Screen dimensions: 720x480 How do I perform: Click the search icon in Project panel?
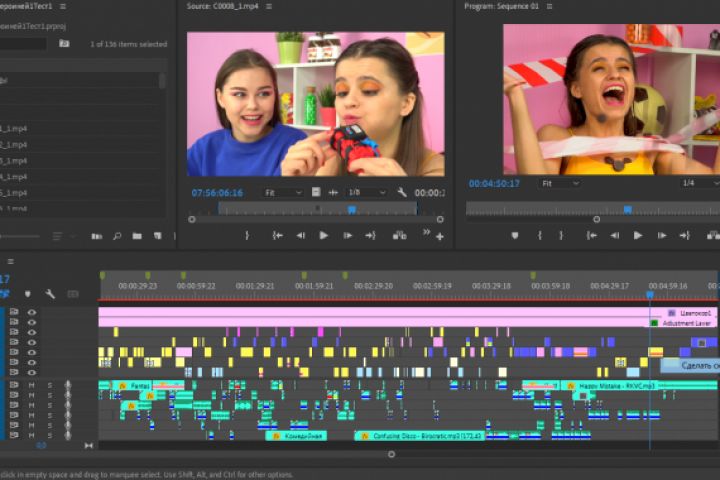(117, 237)
